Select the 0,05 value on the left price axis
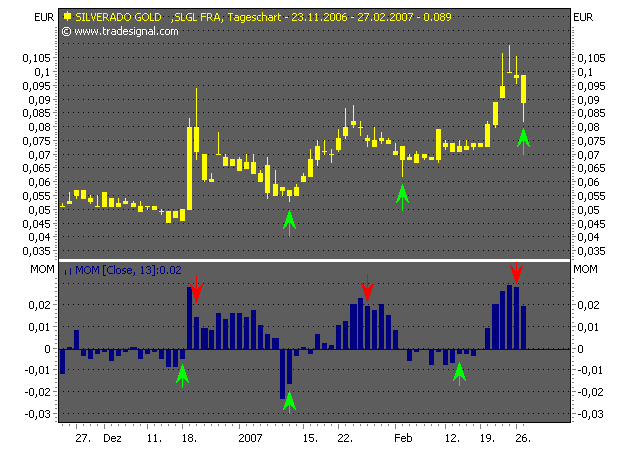629x455 pixels. coord(39,210)
